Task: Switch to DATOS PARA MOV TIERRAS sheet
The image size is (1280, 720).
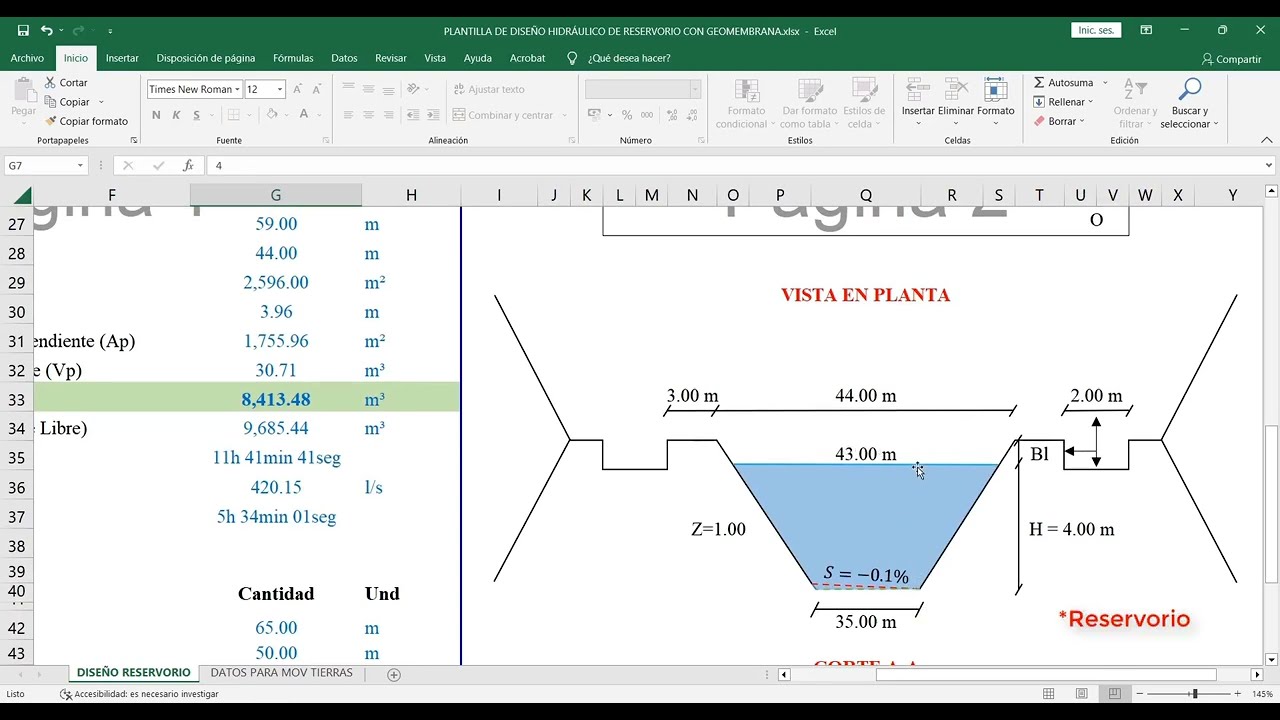Action: tap(281, 673)
